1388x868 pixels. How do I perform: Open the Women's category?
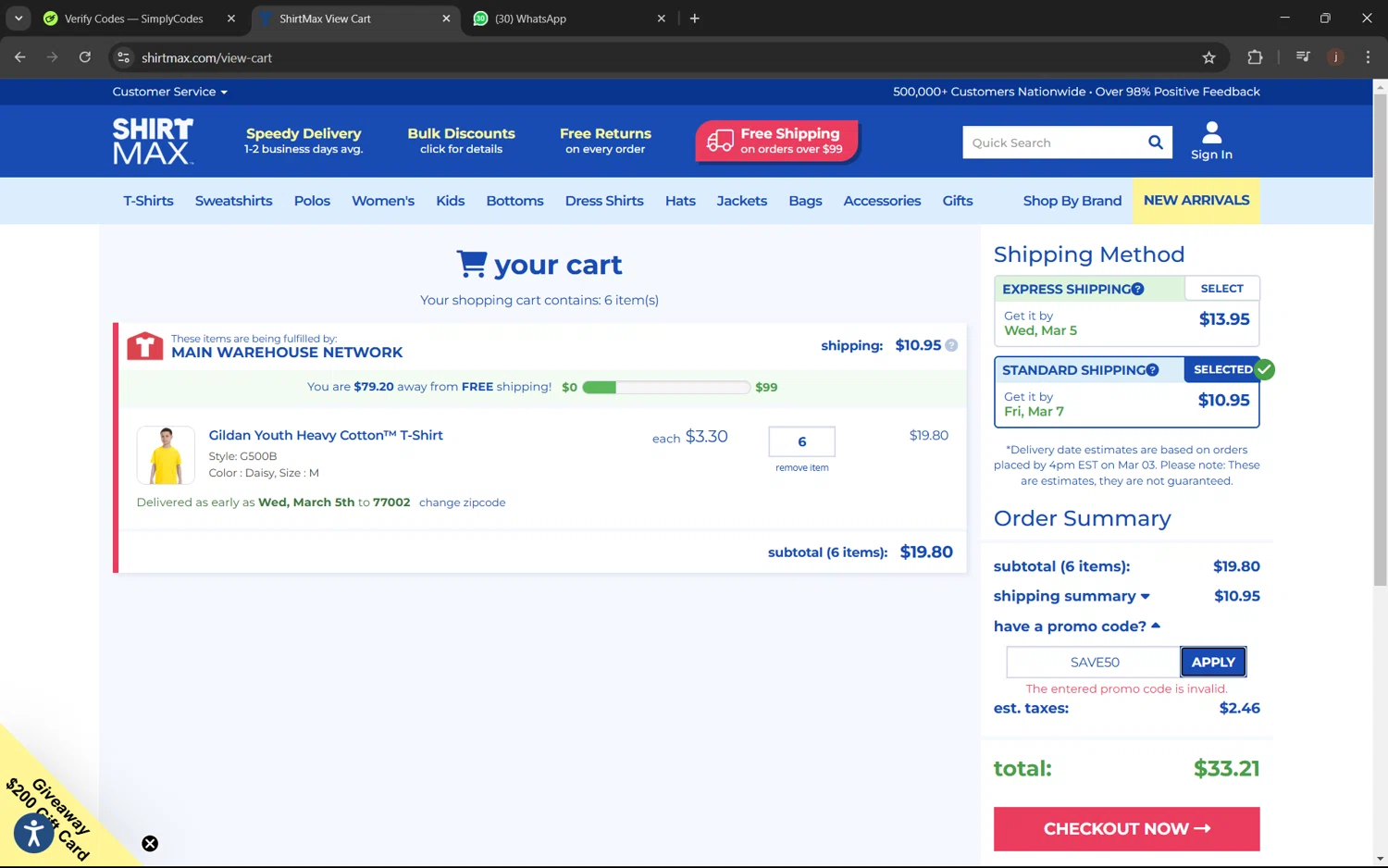[383, 201]
